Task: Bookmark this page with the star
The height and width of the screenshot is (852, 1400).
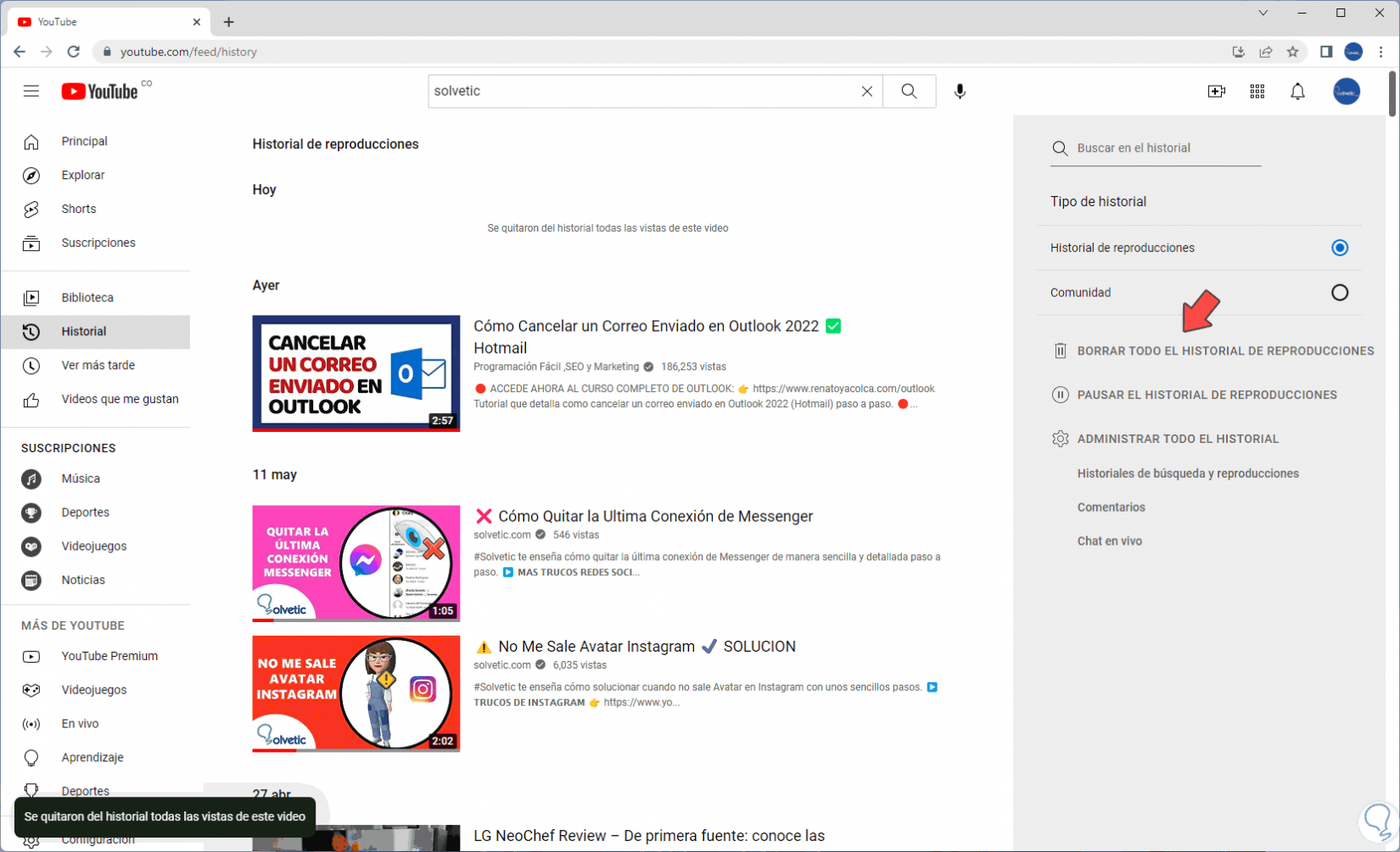Action: pyautogui.click(x=1292, y=52)
